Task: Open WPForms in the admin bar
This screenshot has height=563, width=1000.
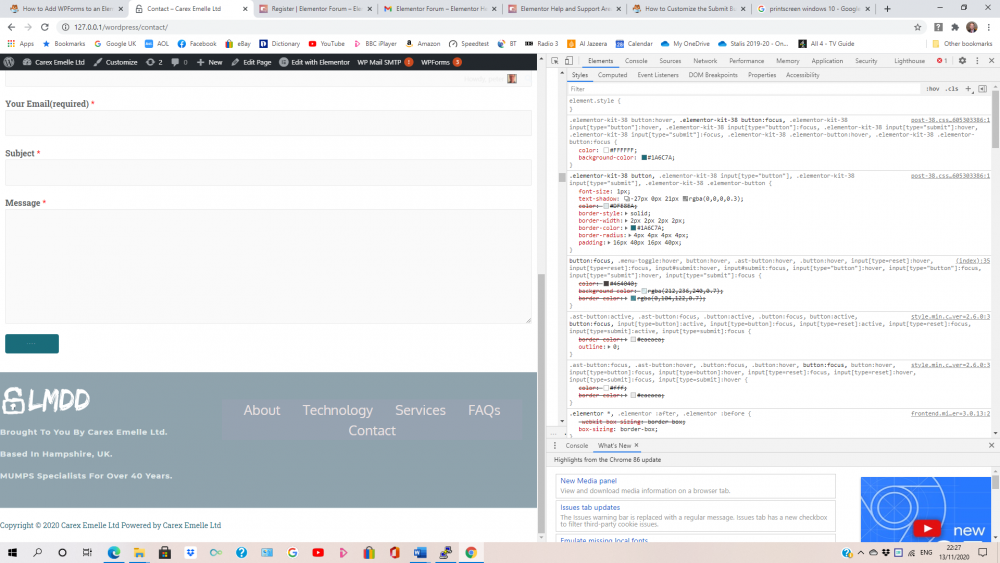Action: pyautogui.click(x=441, y=62)
